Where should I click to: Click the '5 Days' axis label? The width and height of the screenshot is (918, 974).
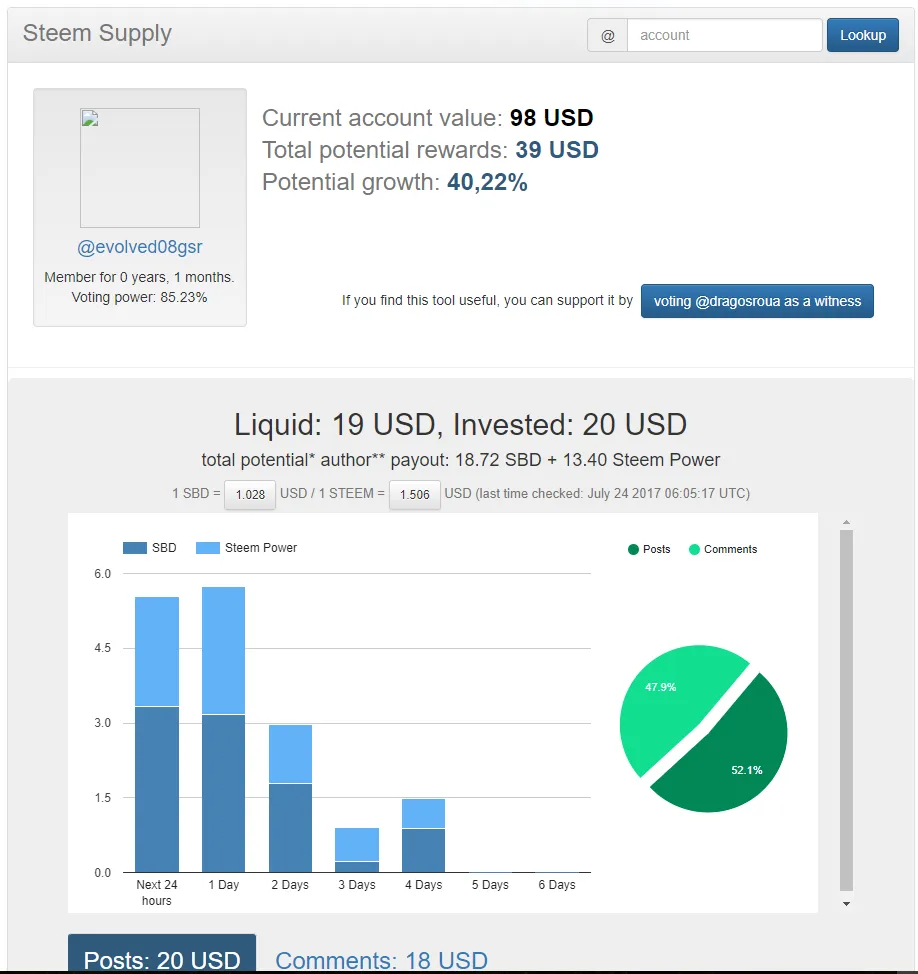[x=490, y=885]
